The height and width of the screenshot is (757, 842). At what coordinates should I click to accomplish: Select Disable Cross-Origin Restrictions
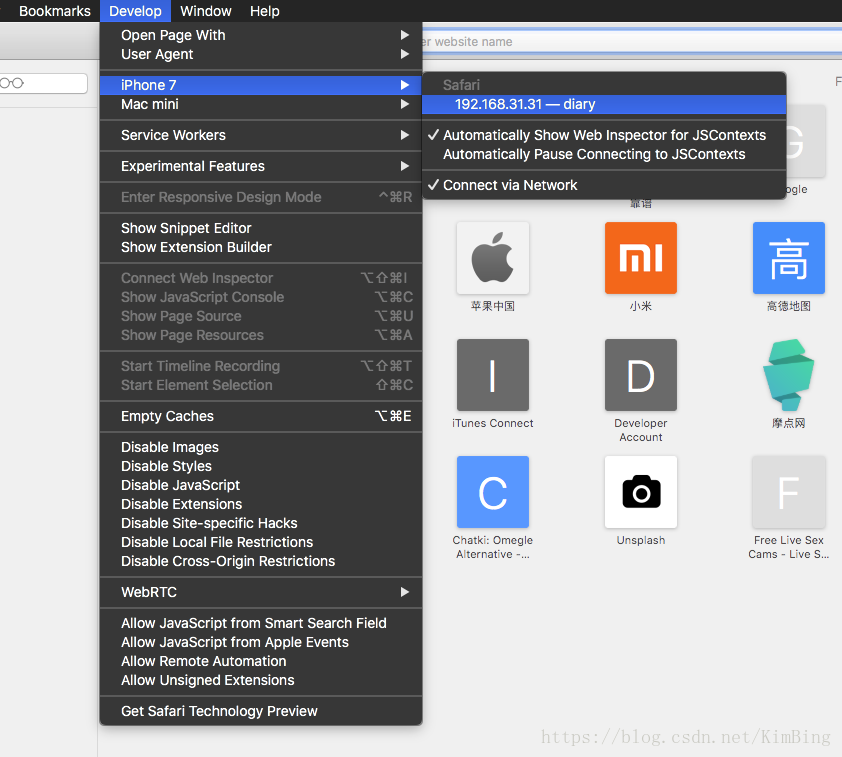click(261, 562)
